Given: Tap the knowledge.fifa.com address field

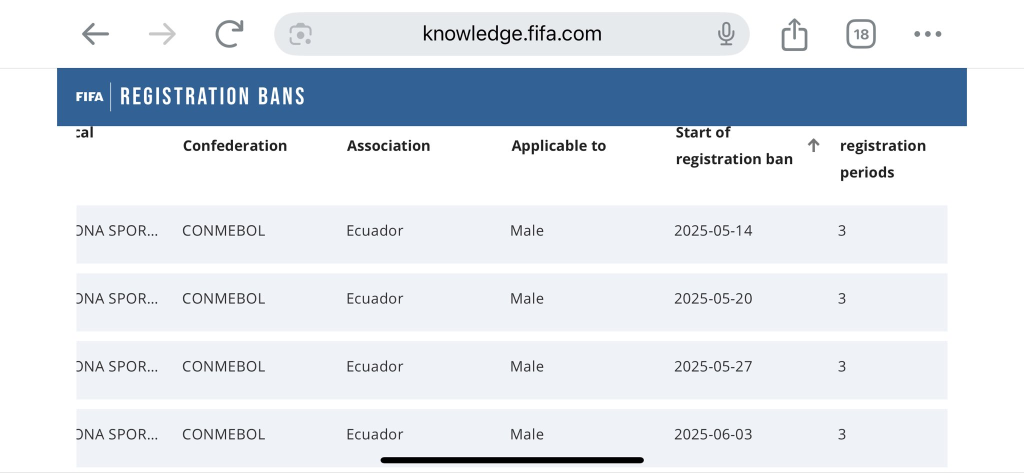Looking at the screenshot, I should coord(512,34).
